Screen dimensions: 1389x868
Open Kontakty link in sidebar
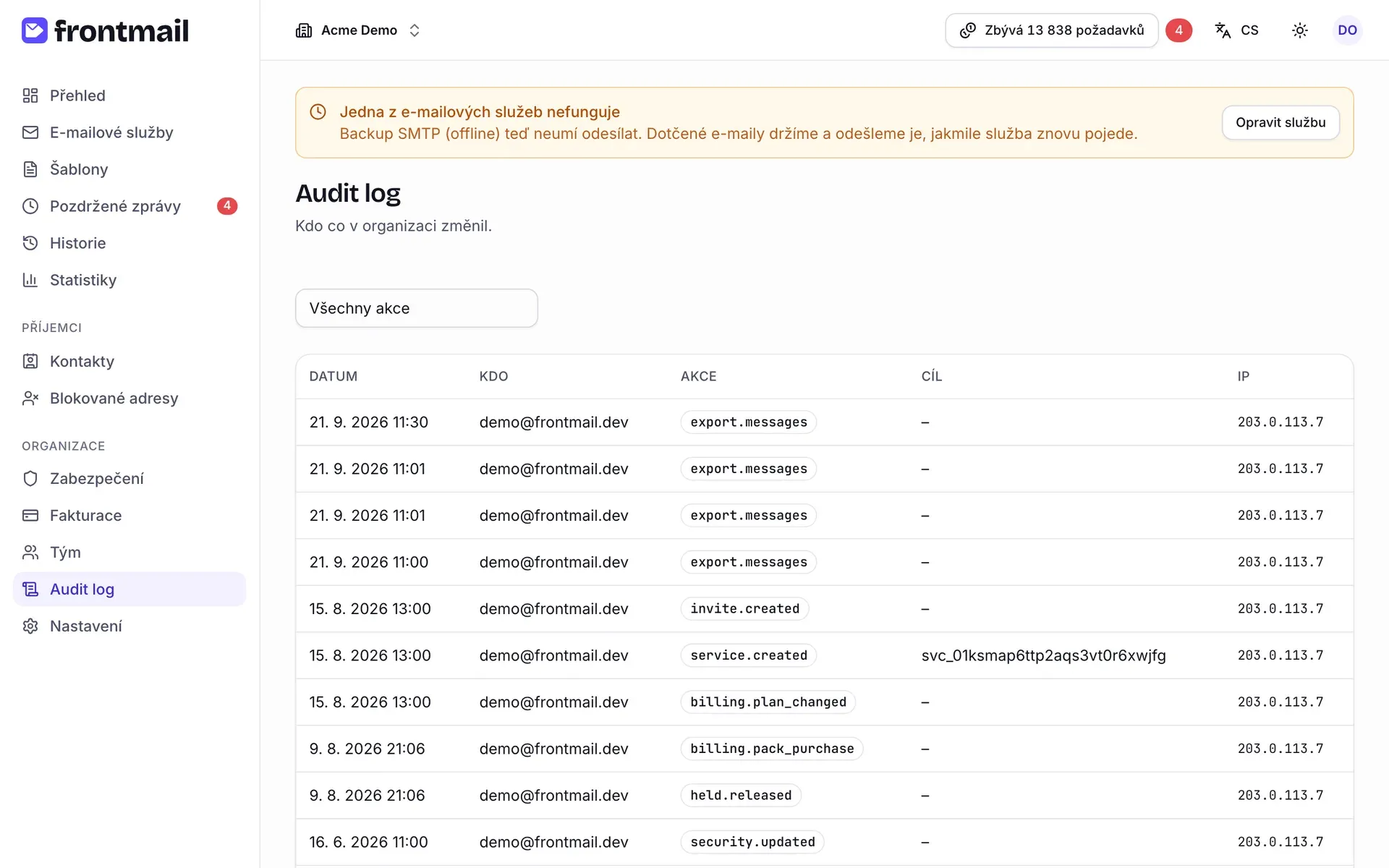[x=129, y=361]
